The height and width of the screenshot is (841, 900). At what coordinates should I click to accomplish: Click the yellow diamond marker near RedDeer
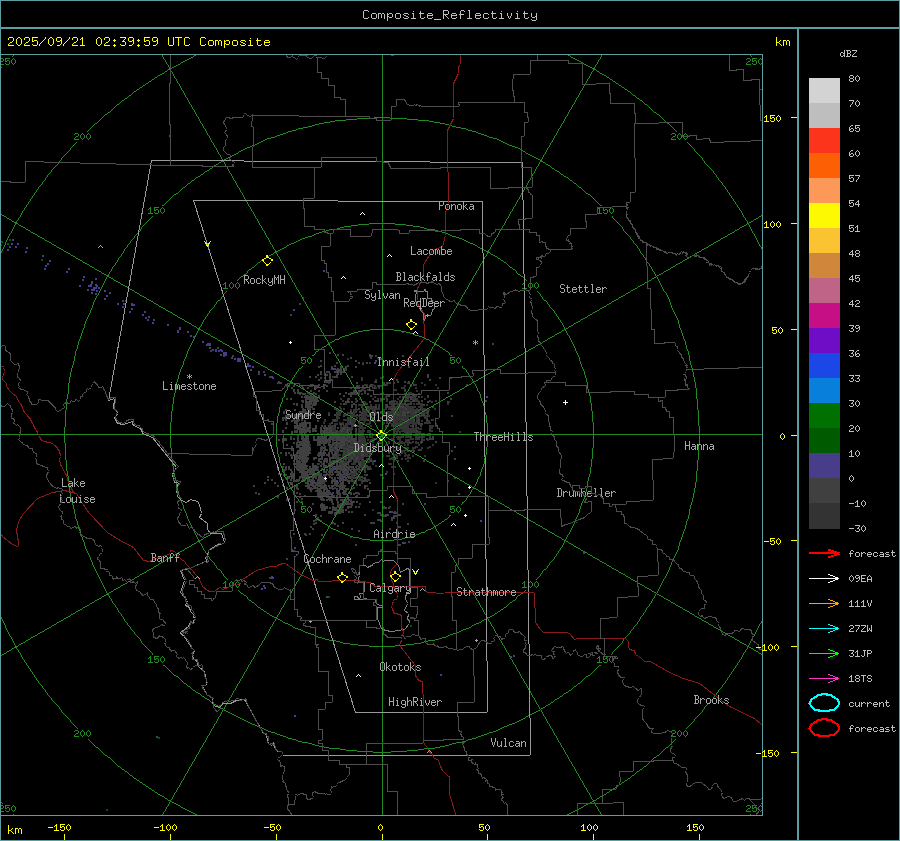[x=411, y=325]
